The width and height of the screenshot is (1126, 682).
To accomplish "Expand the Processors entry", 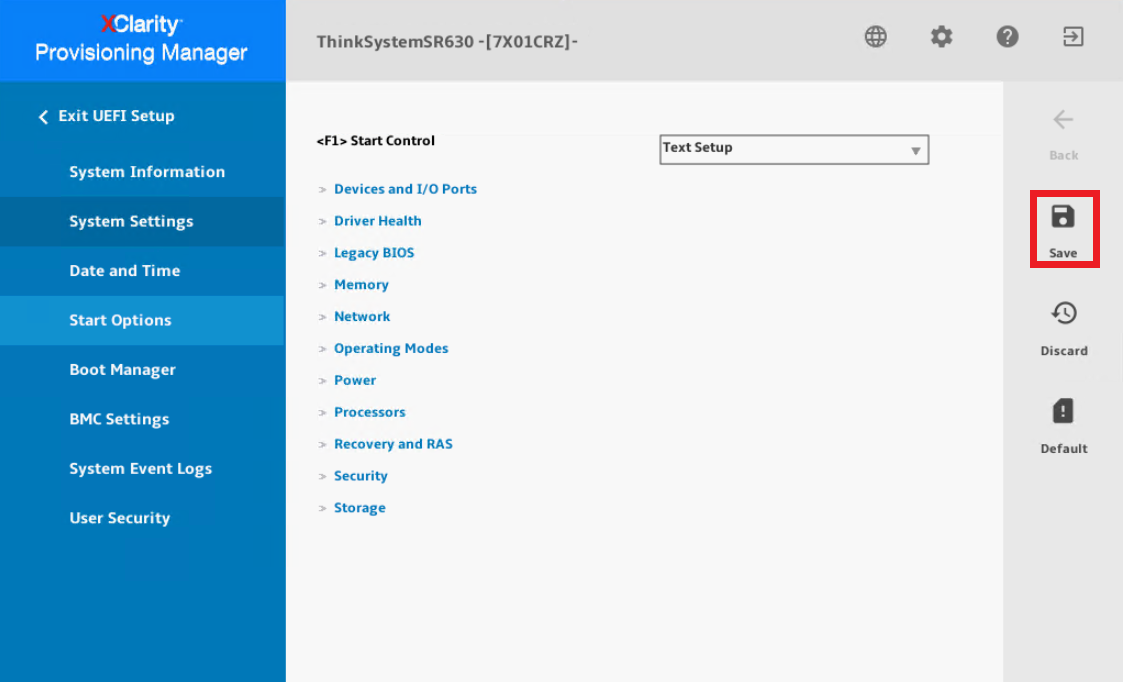I will (370, 412).
